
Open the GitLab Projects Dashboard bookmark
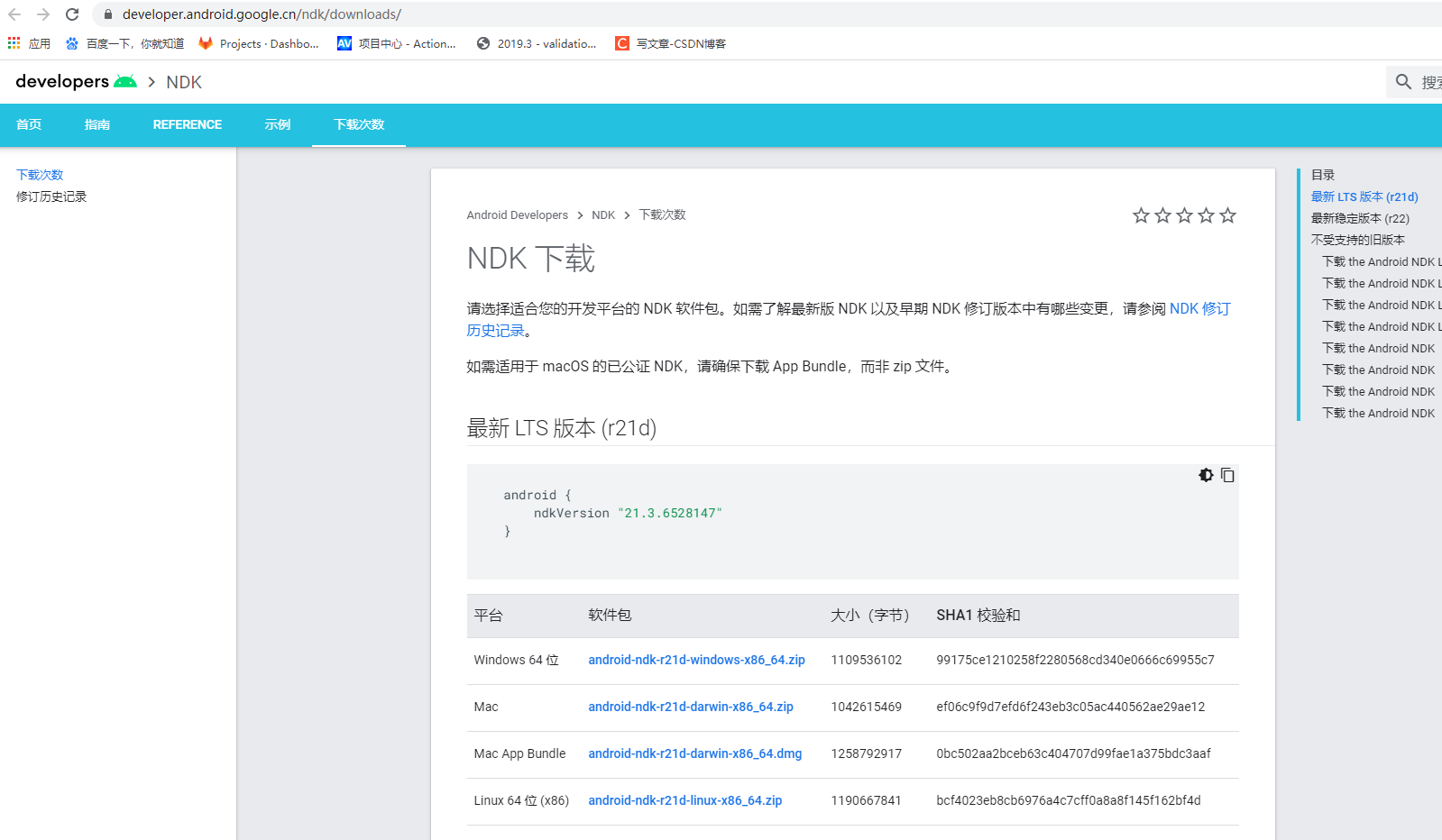coord(259,43)
